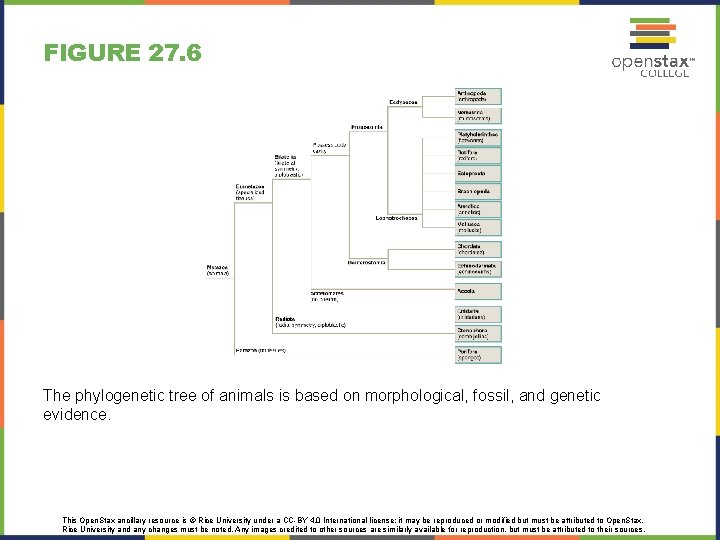The width and height of the screenshot is (720, 540).
Task: Select the Mollusca (mollusks) box
Action: coord(478,227)
